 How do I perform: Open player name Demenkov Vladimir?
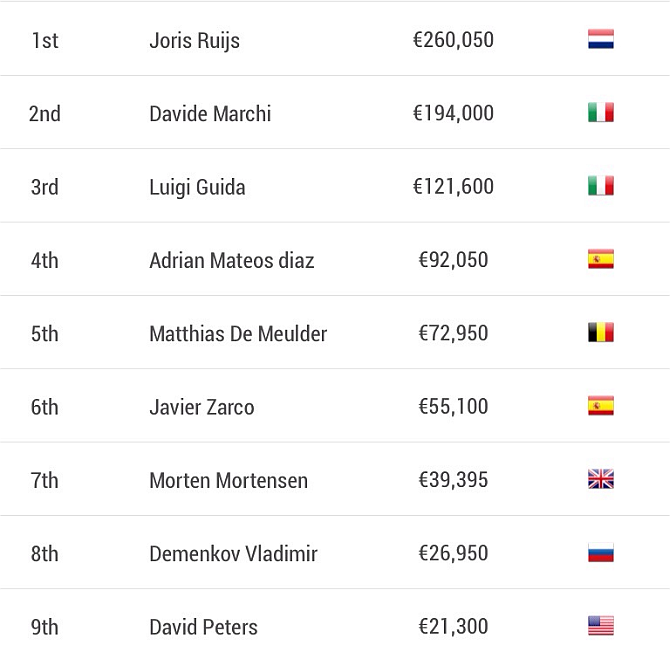click(x=234, y=554)
